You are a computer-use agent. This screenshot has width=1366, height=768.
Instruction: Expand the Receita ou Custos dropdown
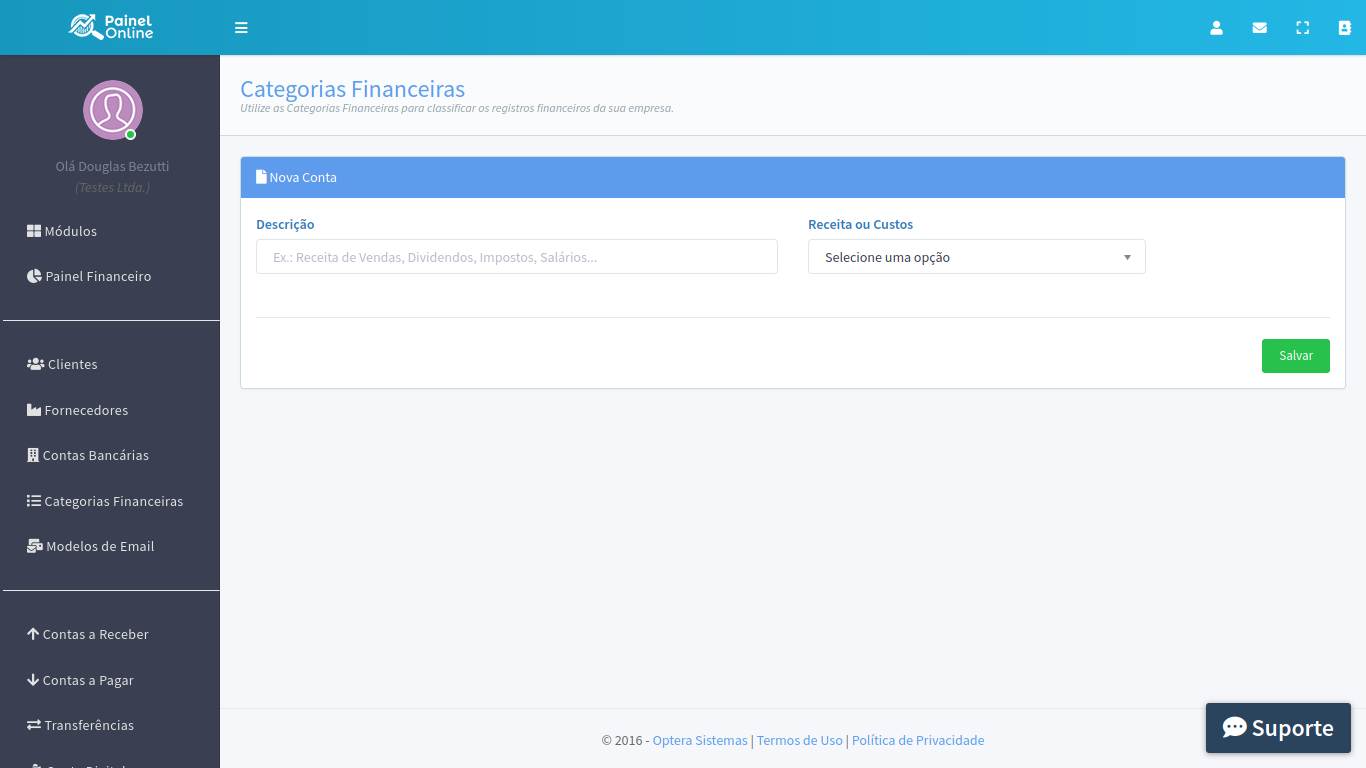976,257
